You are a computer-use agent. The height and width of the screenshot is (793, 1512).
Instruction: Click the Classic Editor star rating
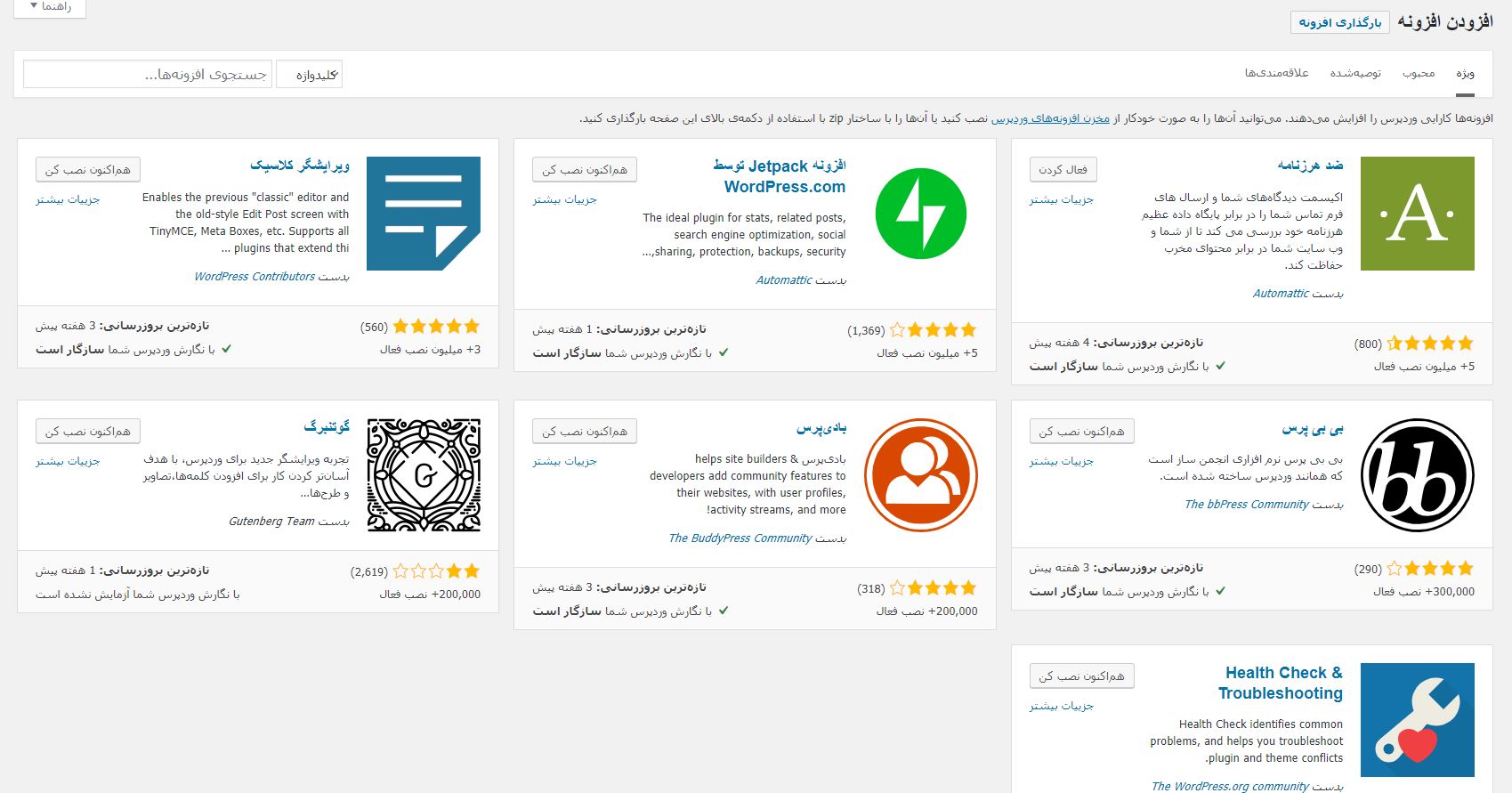coord(436,327)
